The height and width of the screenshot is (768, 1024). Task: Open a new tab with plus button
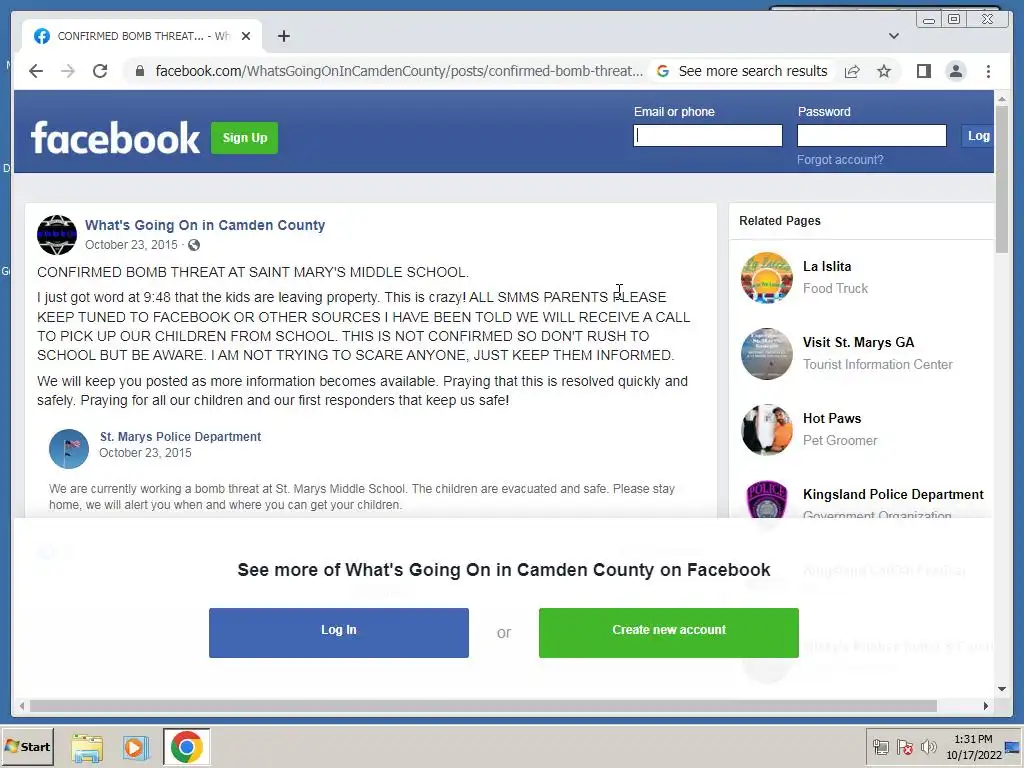coord(283,36)
